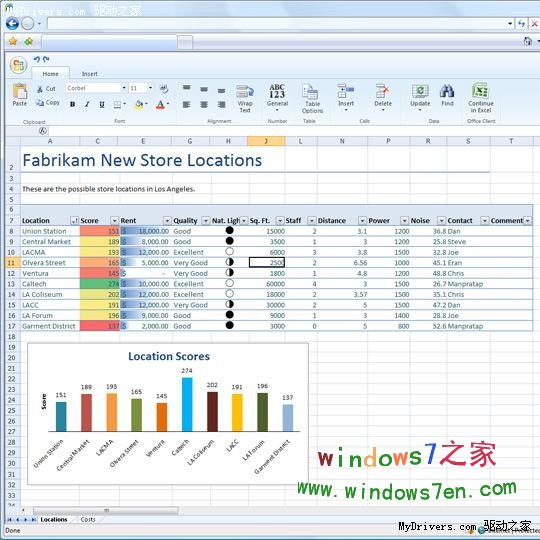This screenshot has width=540, height=540.
Task: Click the Update data icon
Action: click(x=420, y=91)
